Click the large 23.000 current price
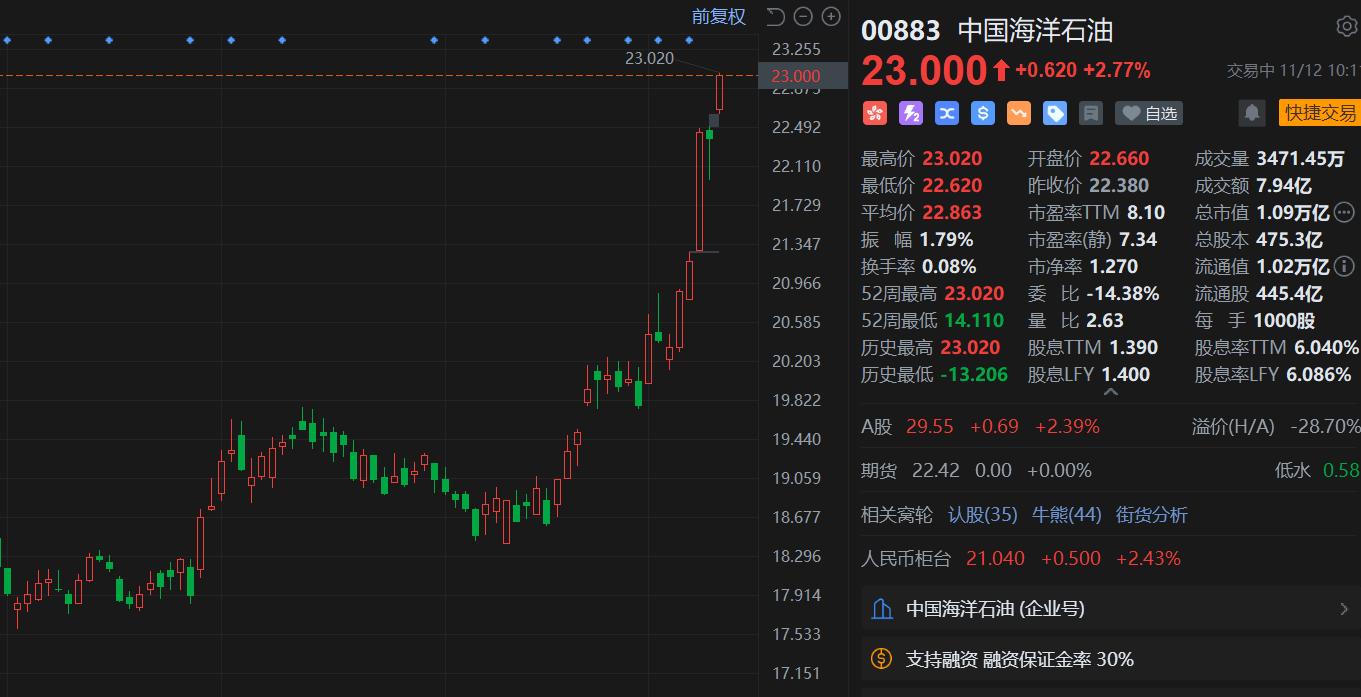Image resolution: width=1361 pixels, height=697 pixels. (x=925, y=71)
